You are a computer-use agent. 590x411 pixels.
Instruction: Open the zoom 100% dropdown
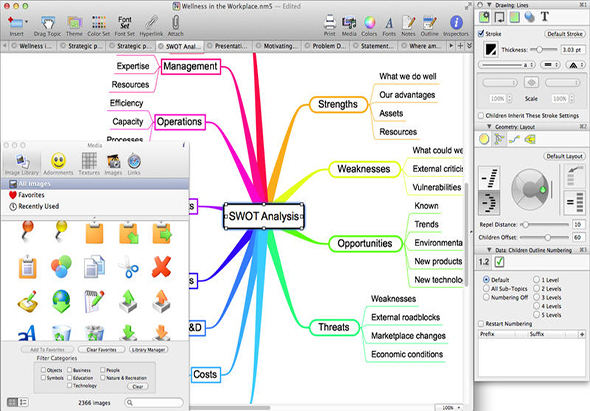449,408
